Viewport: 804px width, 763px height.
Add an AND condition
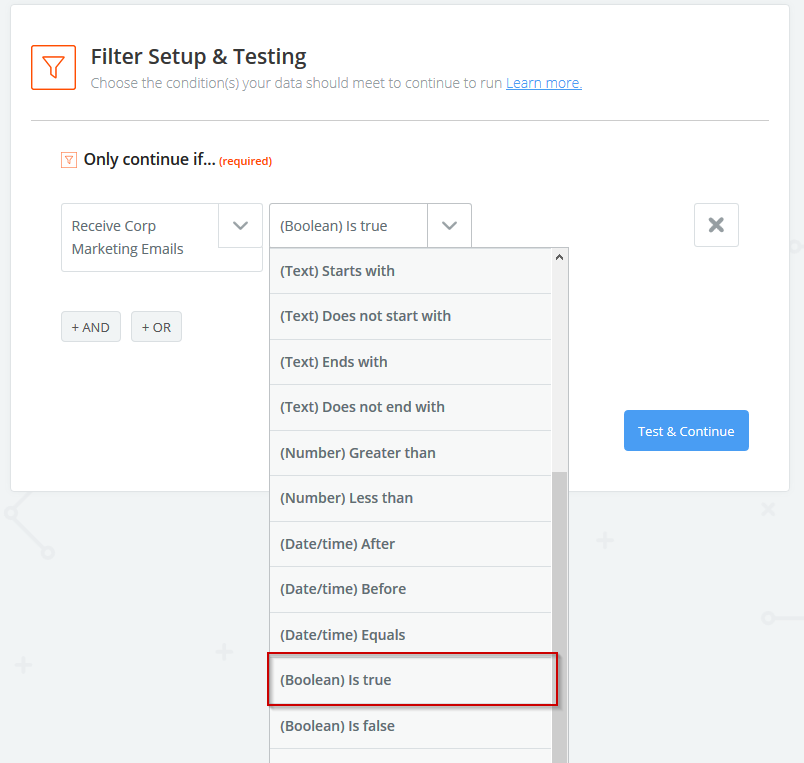pyautogui.click(x=91, y=327)
